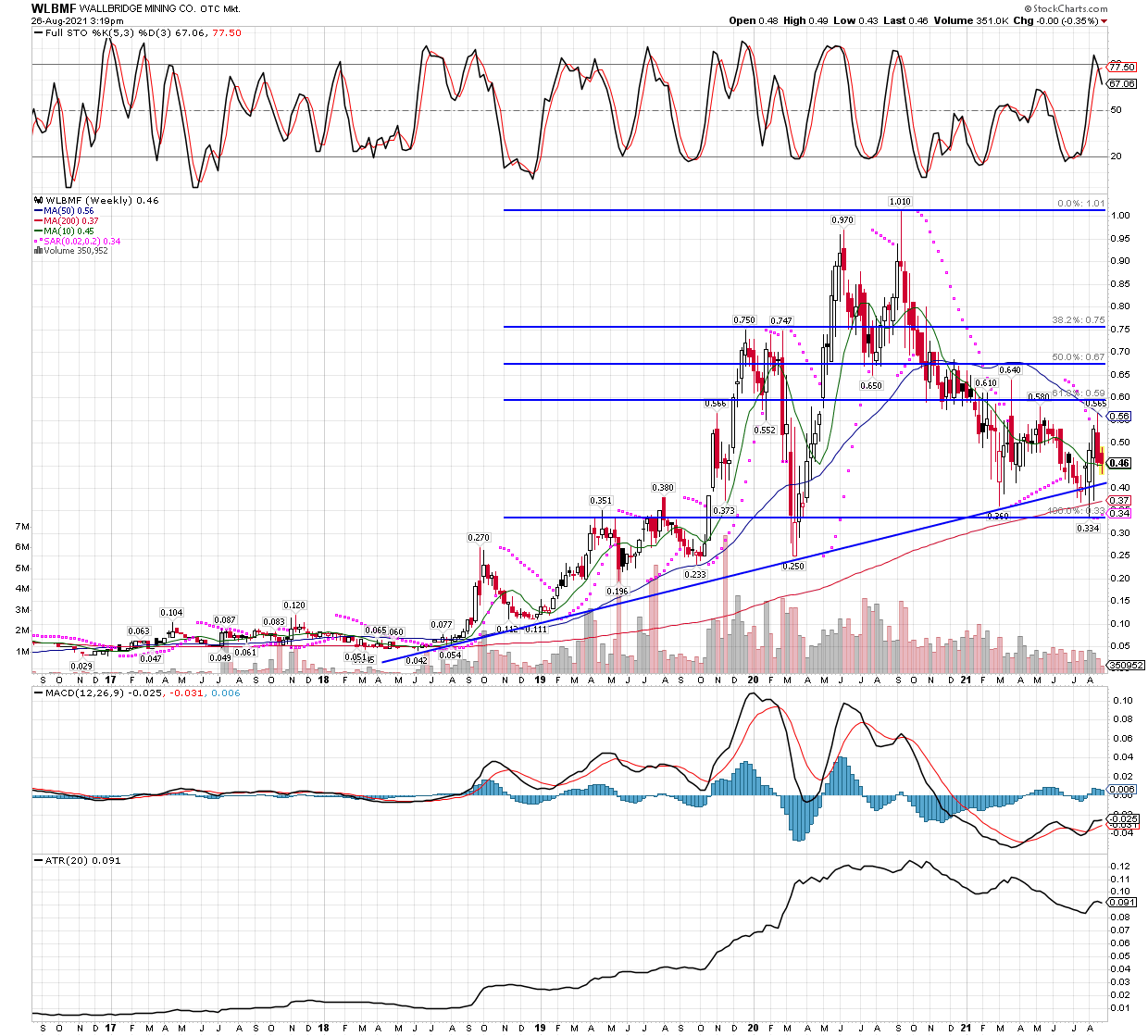
Task: Click the 0.373 price label
Action: 724,511
